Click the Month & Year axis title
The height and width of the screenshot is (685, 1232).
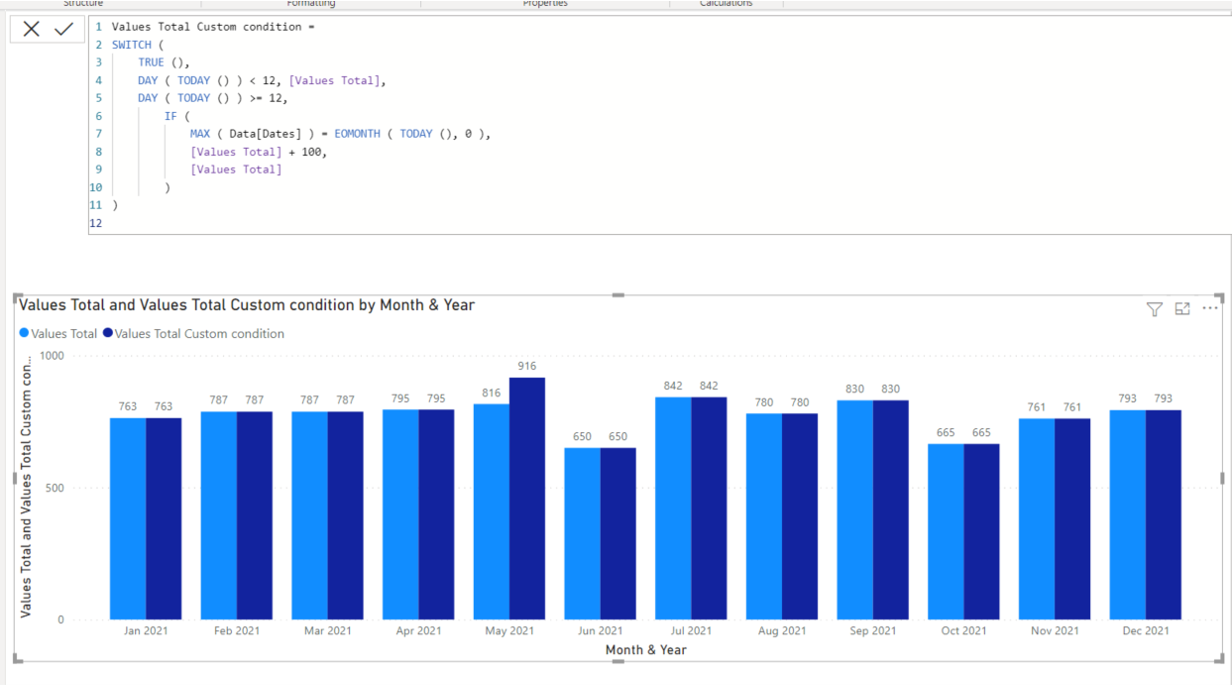(646, 650)
